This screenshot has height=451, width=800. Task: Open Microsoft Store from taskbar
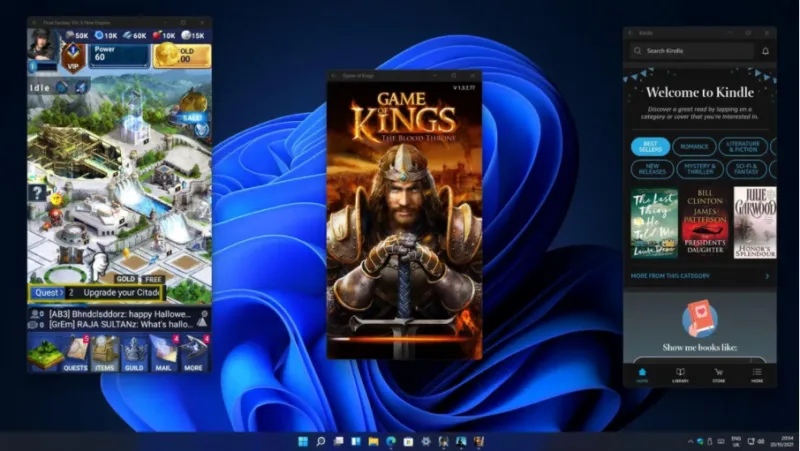coord(408,441)
